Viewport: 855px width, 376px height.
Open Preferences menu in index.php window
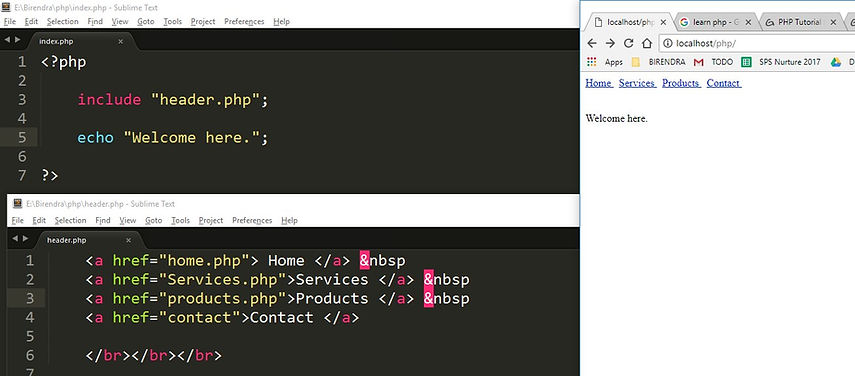(244, 22)
